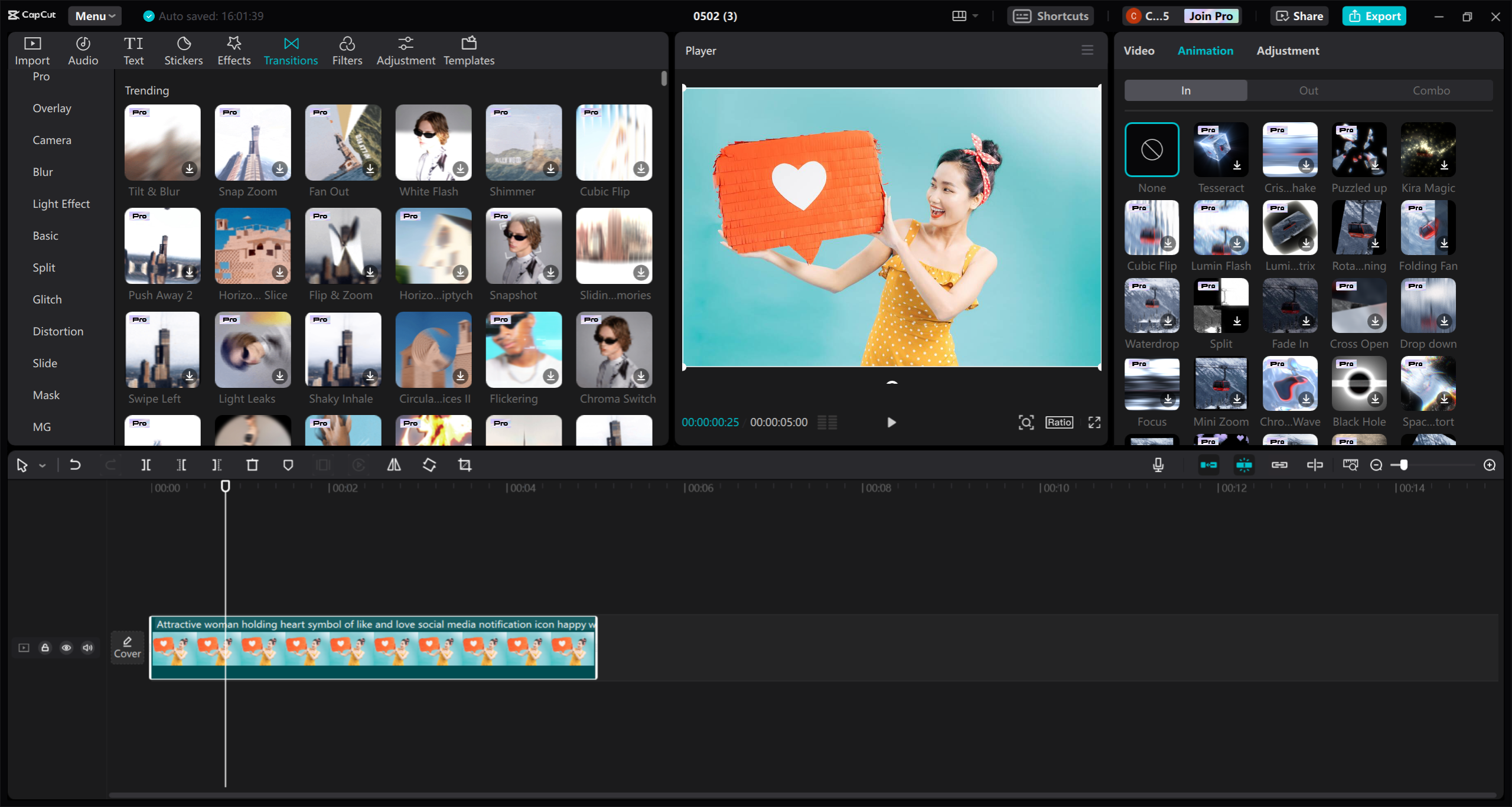Switch to Animation tab in right panel
Screen dimensions: 1512x807
pyautogui.click(x=1204, y=50)
